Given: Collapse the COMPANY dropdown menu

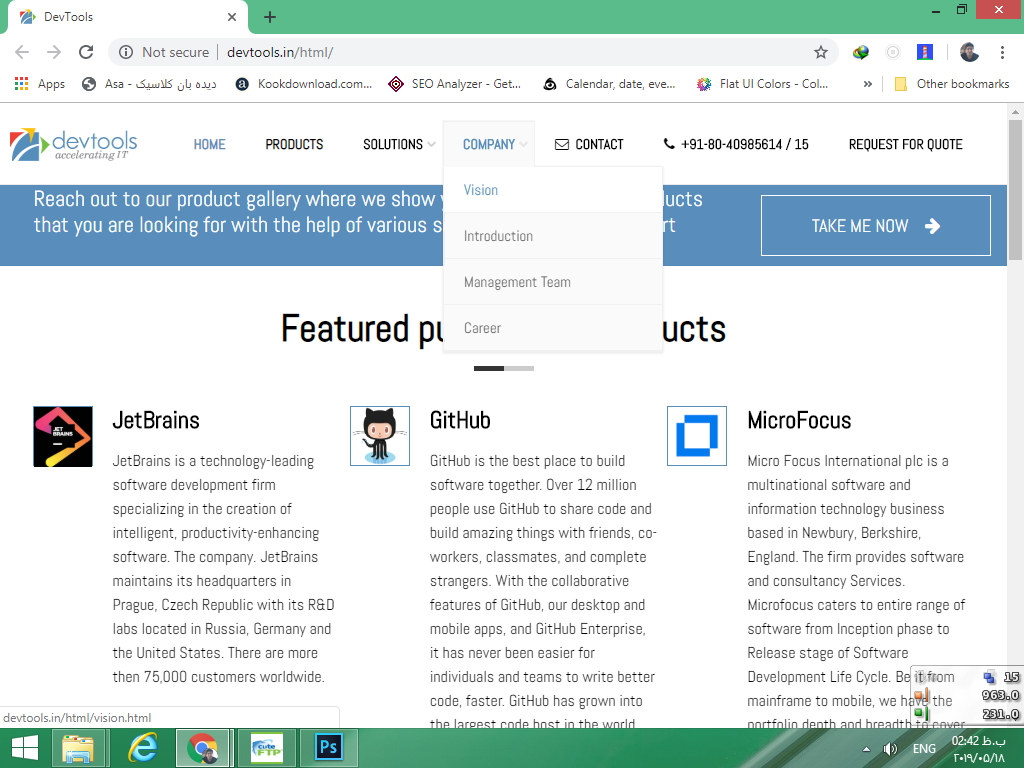Looking at the screenshot, I should click(x=488, y=144).
